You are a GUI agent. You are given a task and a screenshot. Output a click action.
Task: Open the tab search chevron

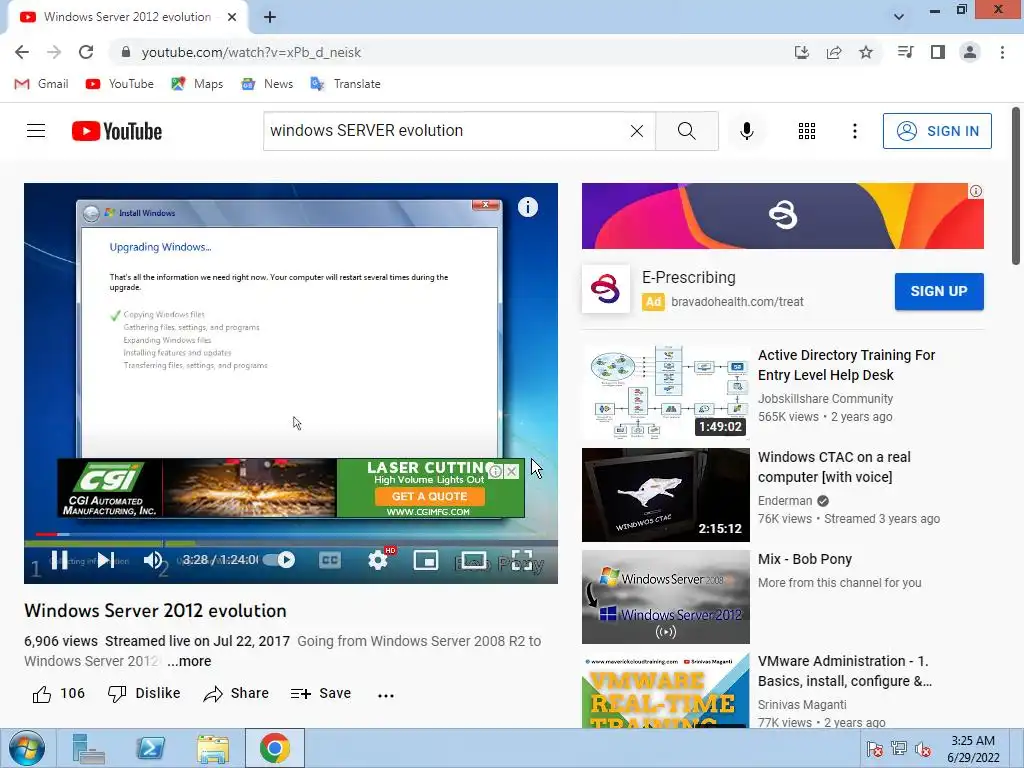899,16
